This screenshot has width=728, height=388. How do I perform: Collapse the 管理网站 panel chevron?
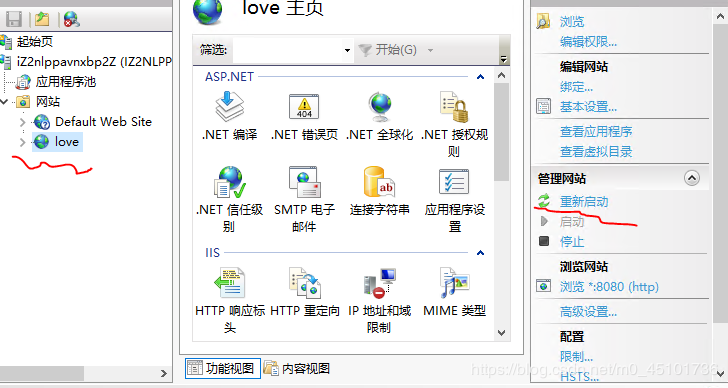click(692, 178)
